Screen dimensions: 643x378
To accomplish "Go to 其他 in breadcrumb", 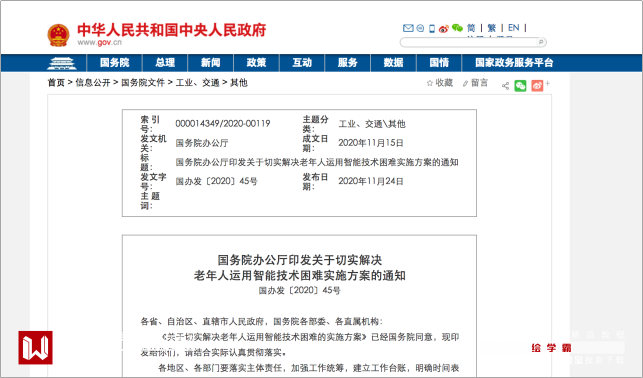I will (239, 83).
